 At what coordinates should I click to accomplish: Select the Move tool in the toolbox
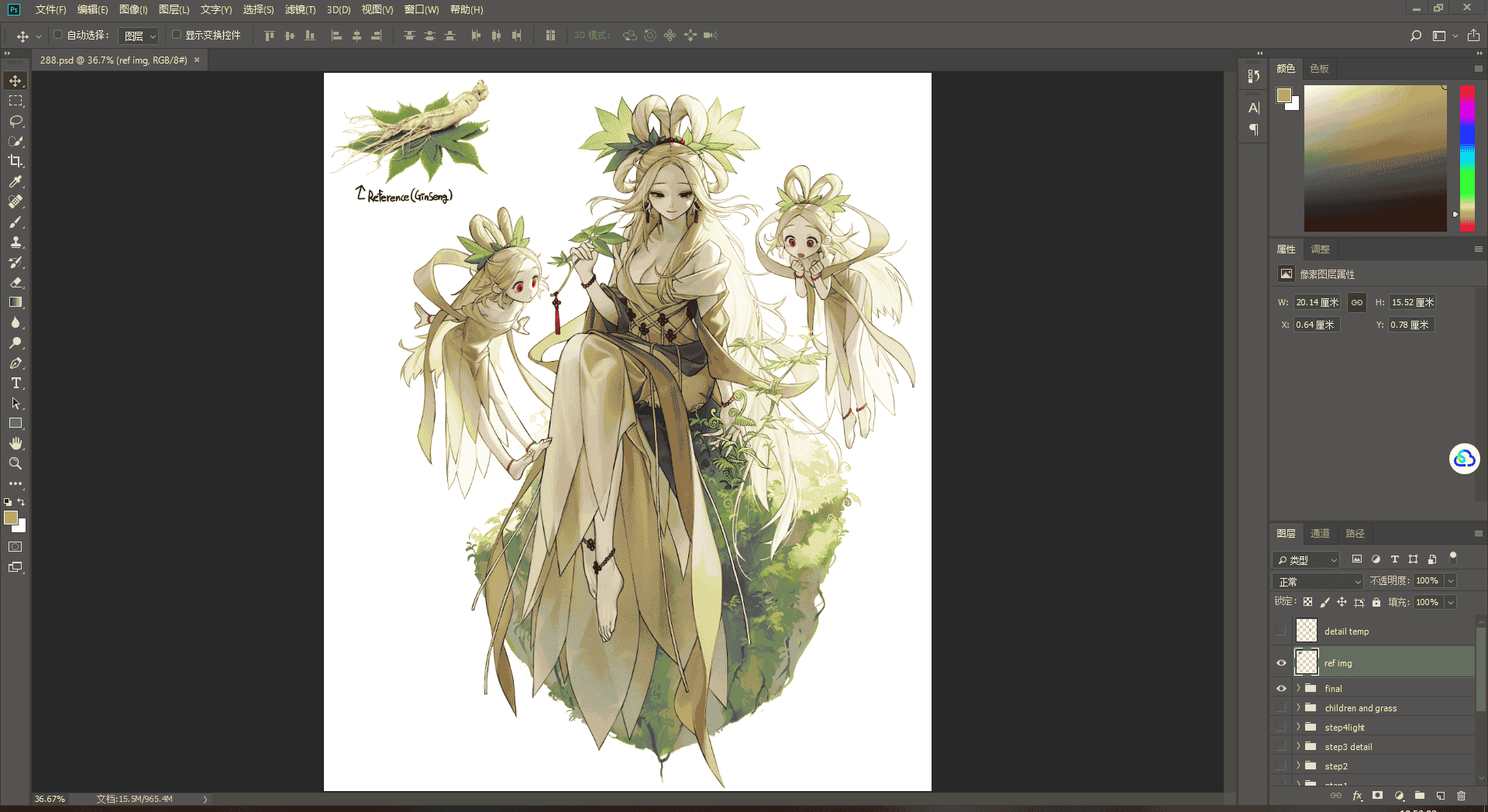click(x=15, y=81)
